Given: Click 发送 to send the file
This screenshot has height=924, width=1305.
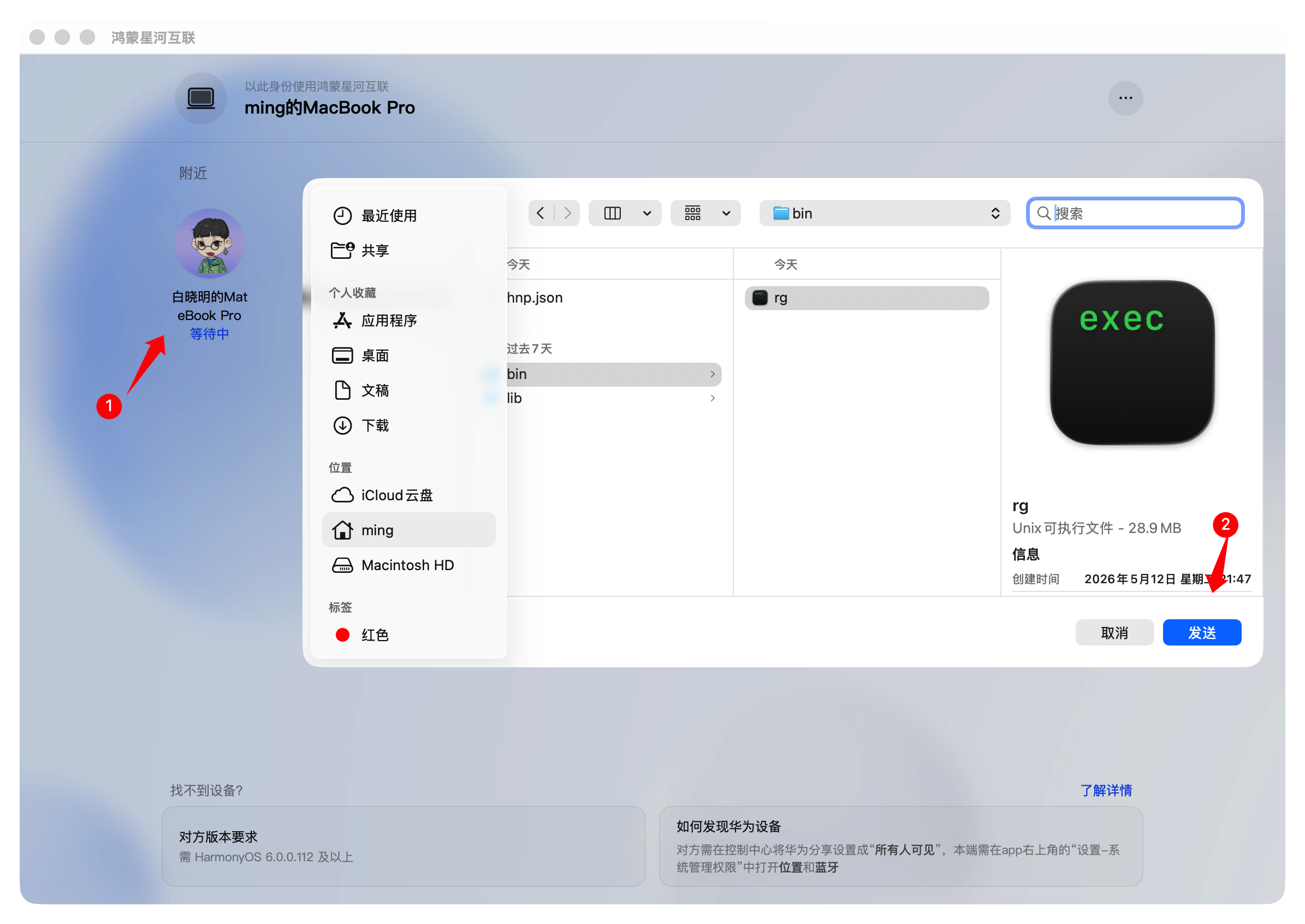Looking at the screenshot, I should coord(1201,632).
